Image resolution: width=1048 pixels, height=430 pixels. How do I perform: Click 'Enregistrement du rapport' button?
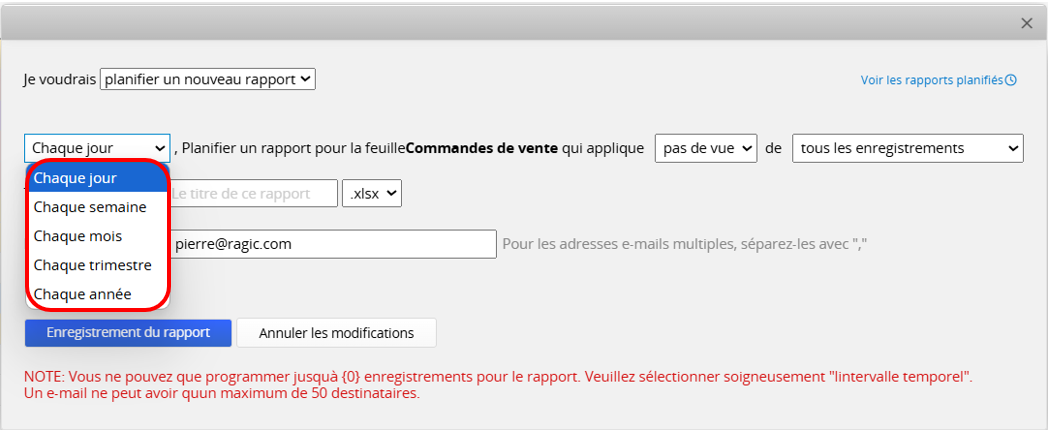click(128, 332)
